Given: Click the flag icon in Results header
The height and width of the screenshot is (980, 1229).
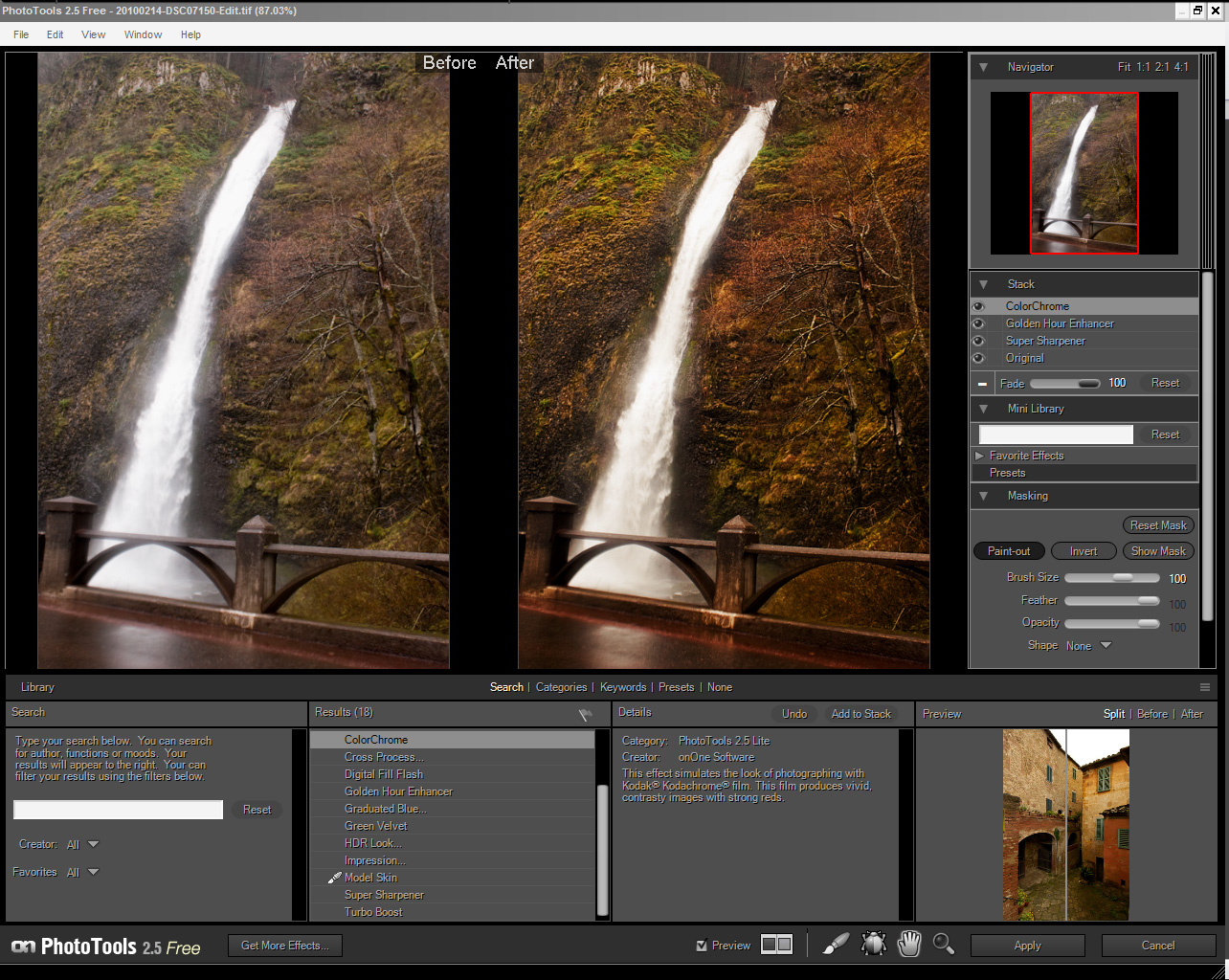Looking at the screenshot, I should [585, 715].
